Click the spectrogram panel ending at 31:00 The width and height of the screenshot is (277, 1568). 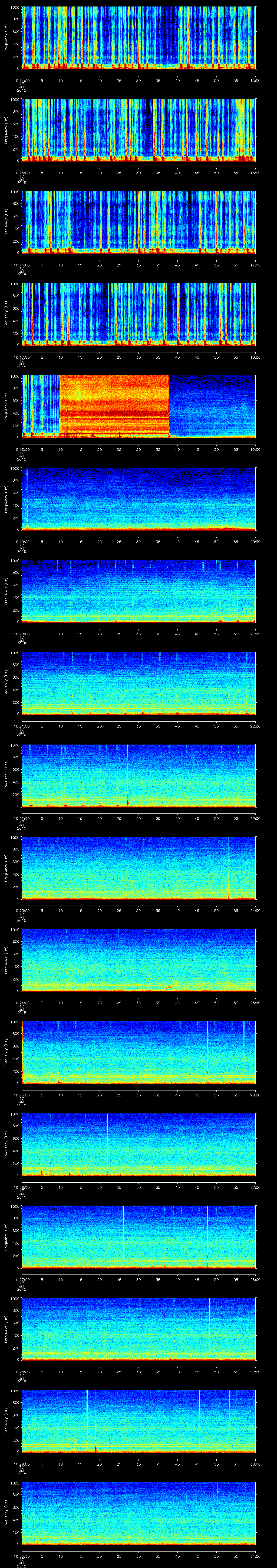click(139, 1514)
